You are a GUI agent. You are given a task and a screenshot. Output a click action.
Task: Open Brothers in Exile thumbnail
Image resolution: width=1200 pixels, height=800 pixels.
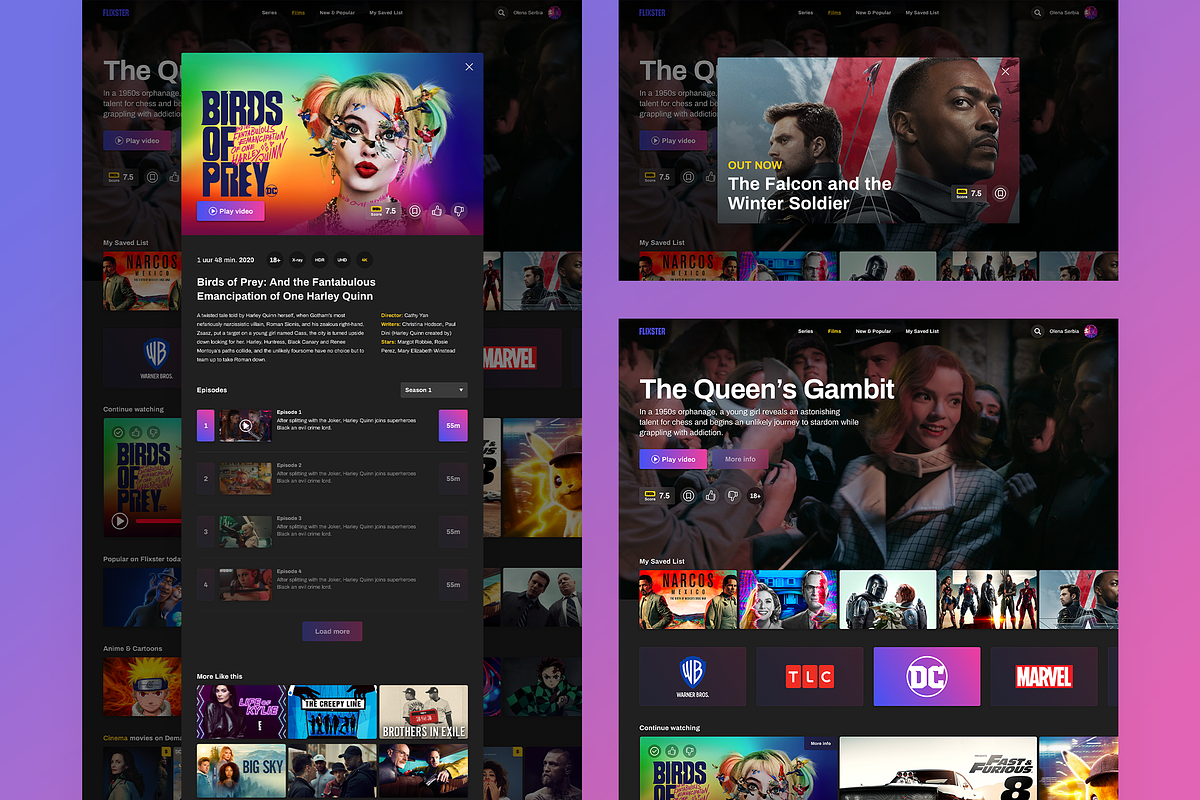click(x=423, y=712)
